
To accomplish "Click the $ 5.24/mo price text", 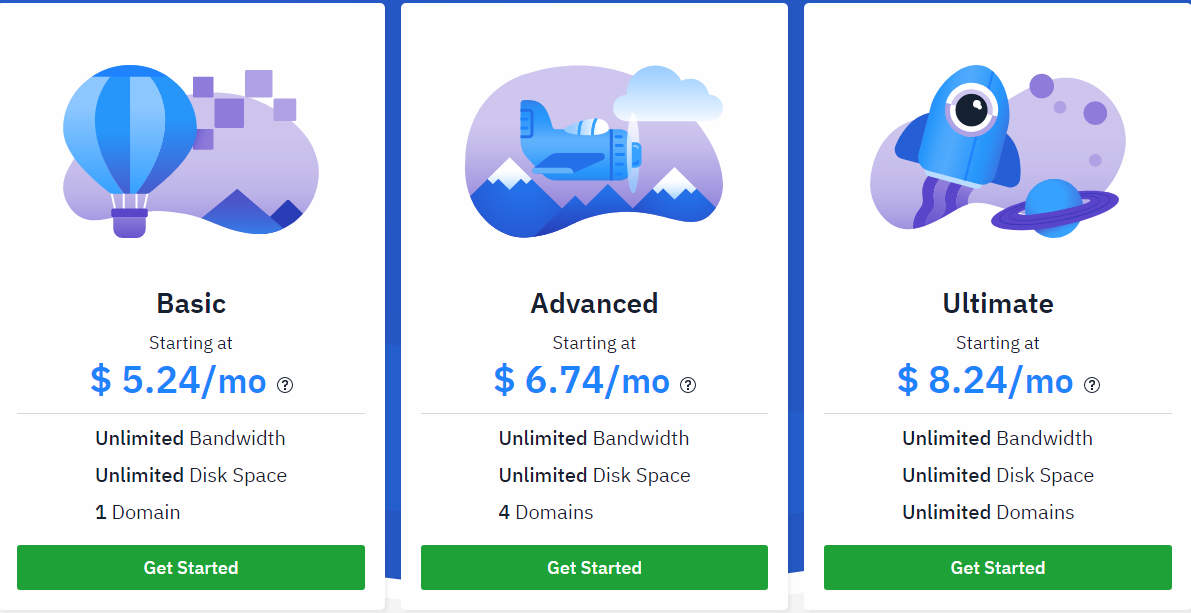I will click(x=178, y=380).
